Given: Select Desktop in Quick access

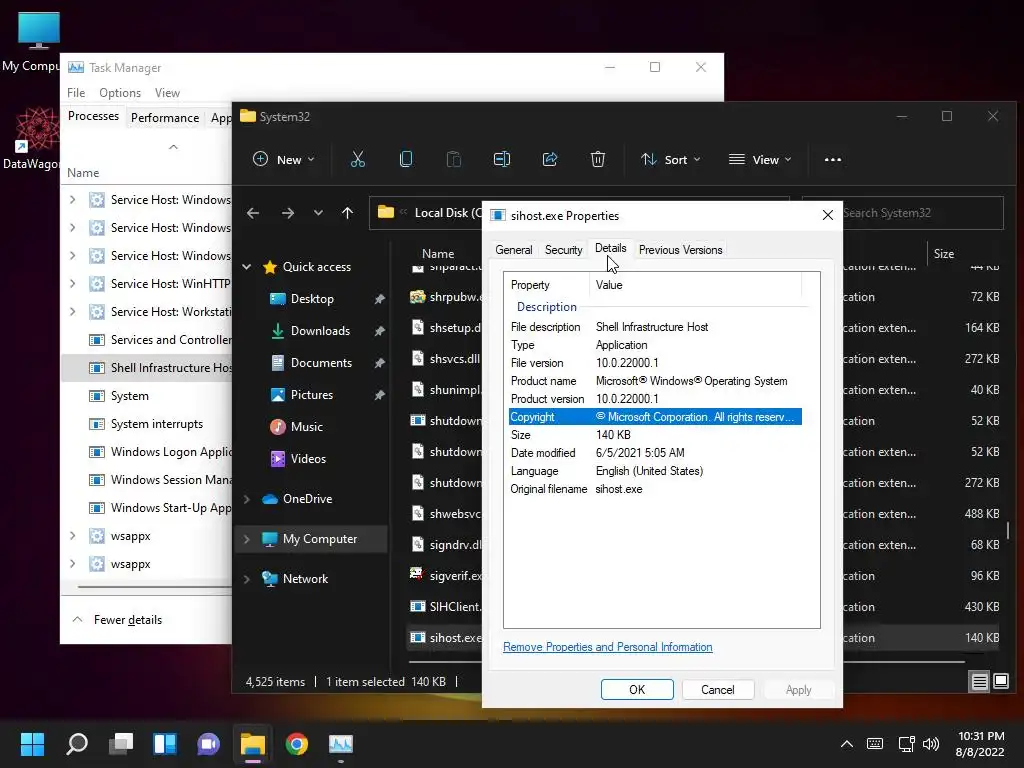Looking at the screenshot, I should (312, 299).
